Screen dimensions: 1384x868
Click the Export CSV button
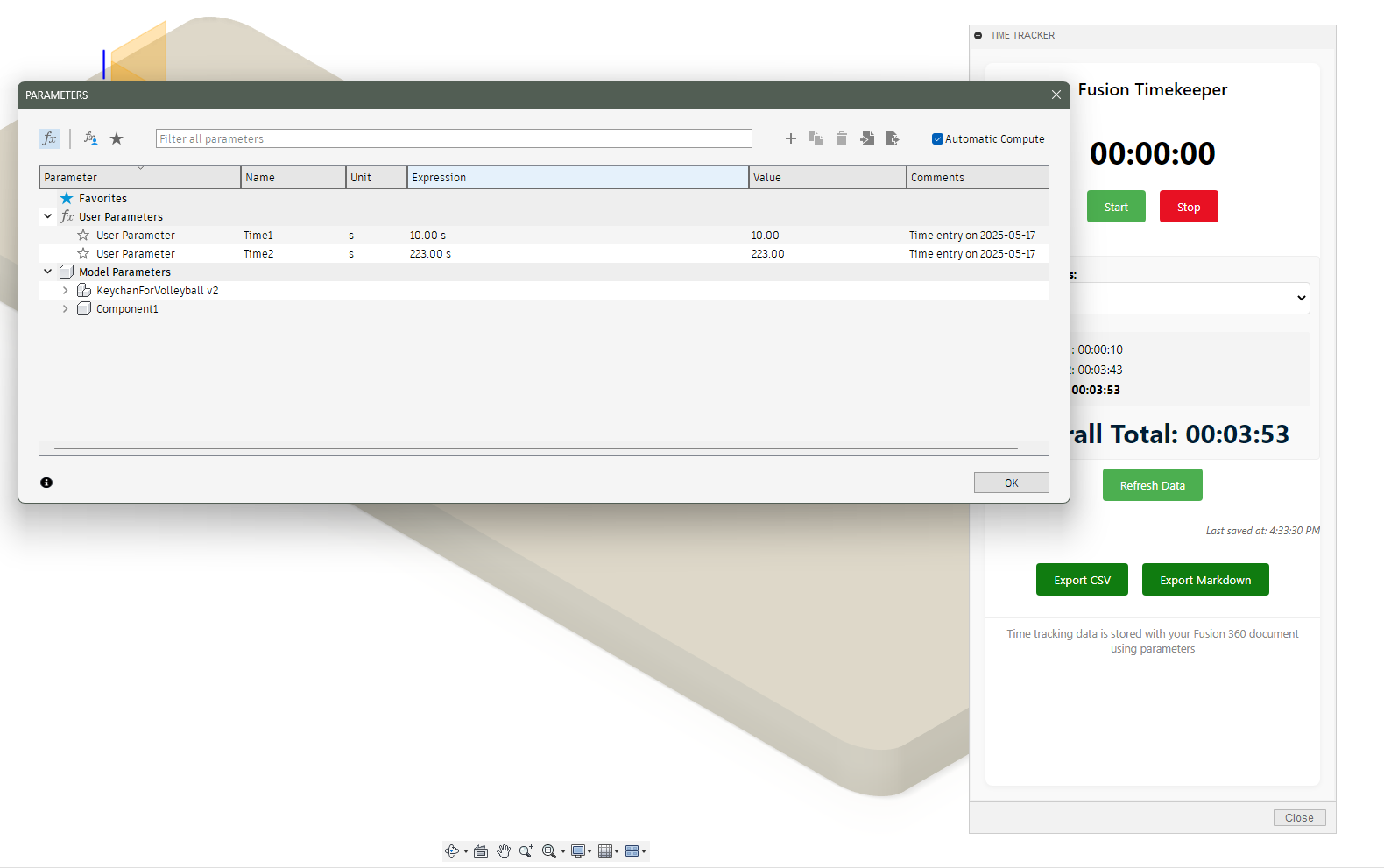pos(1082,580)
